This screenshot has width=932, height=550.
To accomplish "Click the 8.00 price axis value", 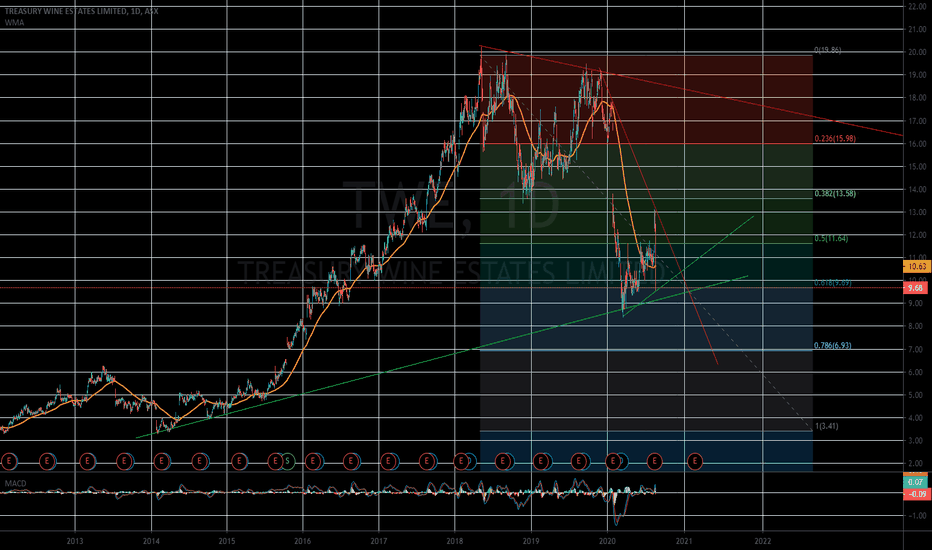I will [x=917, y=326].
